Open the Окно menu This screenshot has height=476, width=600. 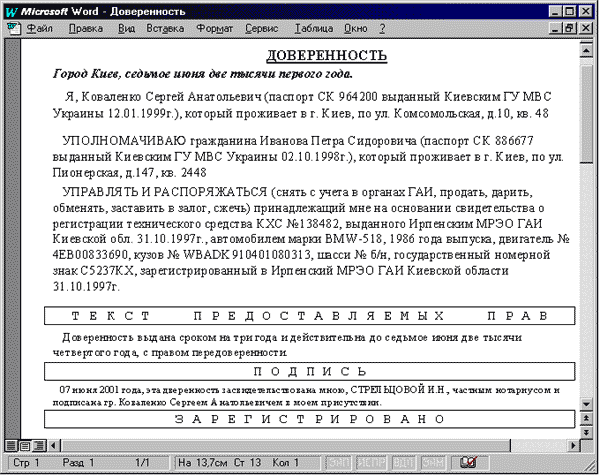(x=356, y=29)
